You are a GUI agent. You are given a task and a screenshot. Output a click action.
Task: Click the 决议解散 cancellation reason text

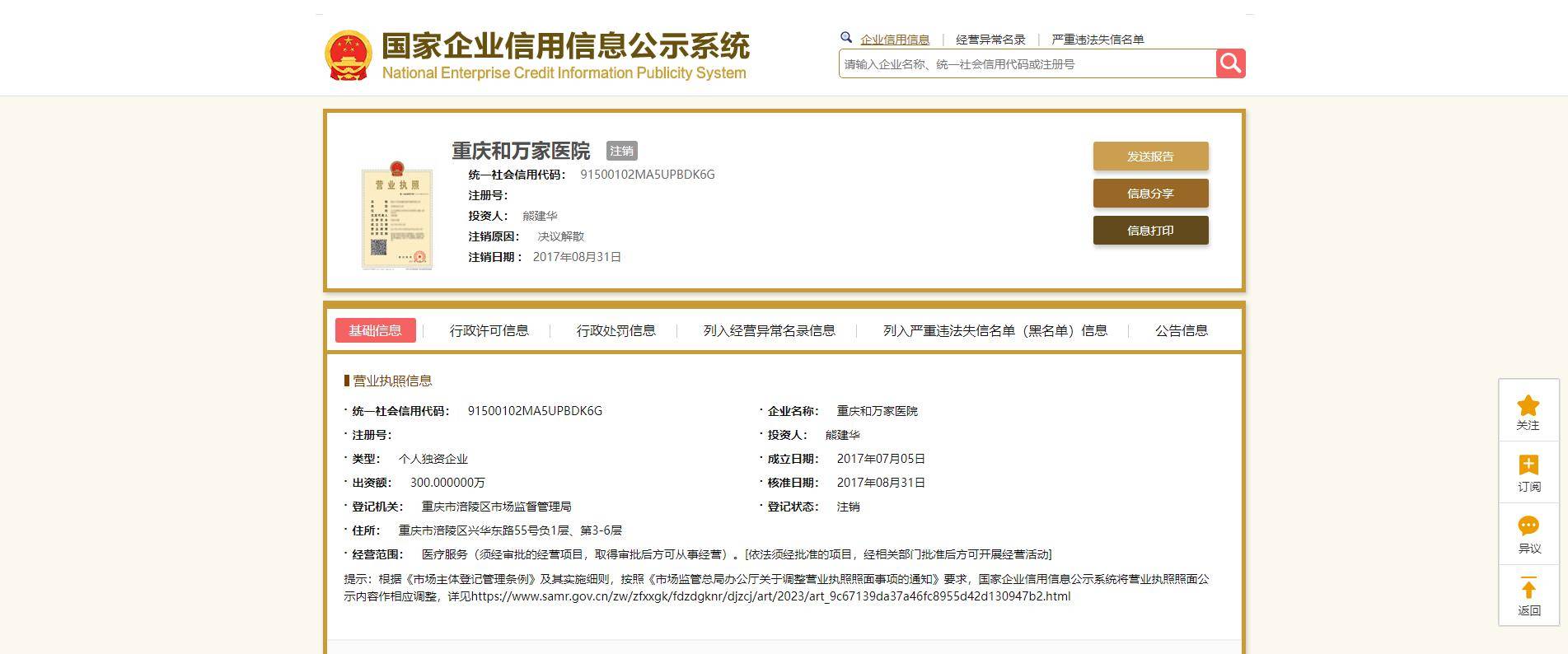point(560,236)
